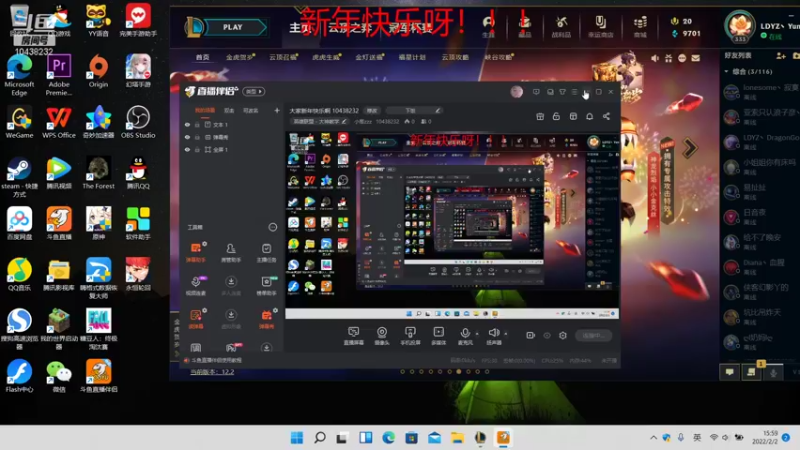Open the orange 弹幕秀 tool
This screenshot has width=800, height=450.
click(266, 318)
